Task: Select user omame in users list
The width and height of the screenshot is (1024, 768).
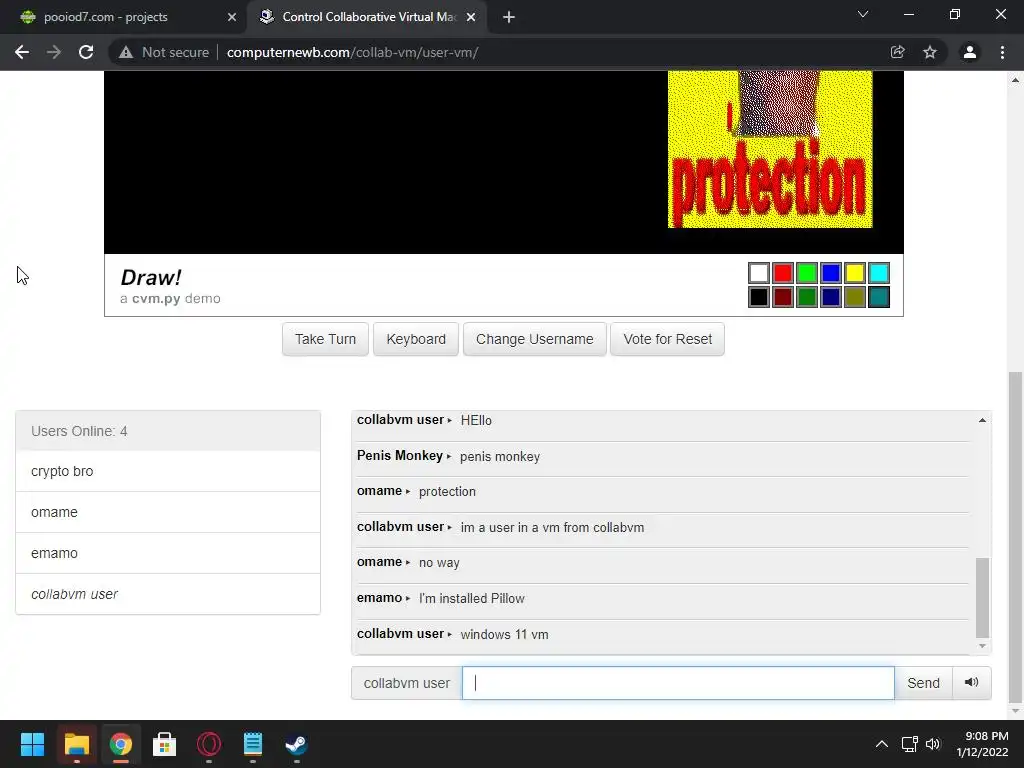Action: [x=168, y=512]
